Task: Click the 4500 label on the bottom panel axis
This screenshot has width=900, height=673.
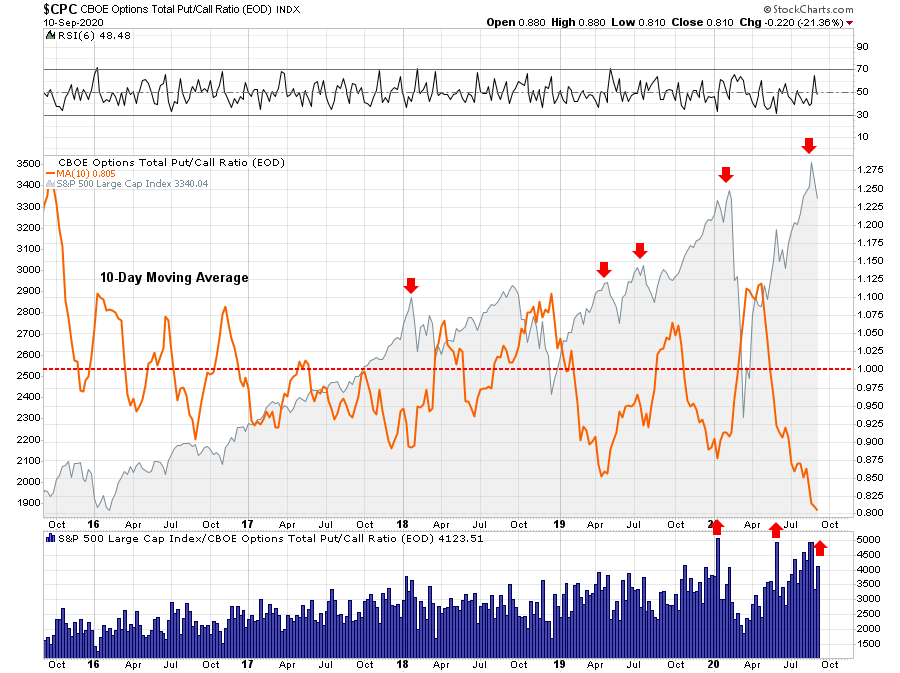Action: pyautogui.click(x=868, y=555)
